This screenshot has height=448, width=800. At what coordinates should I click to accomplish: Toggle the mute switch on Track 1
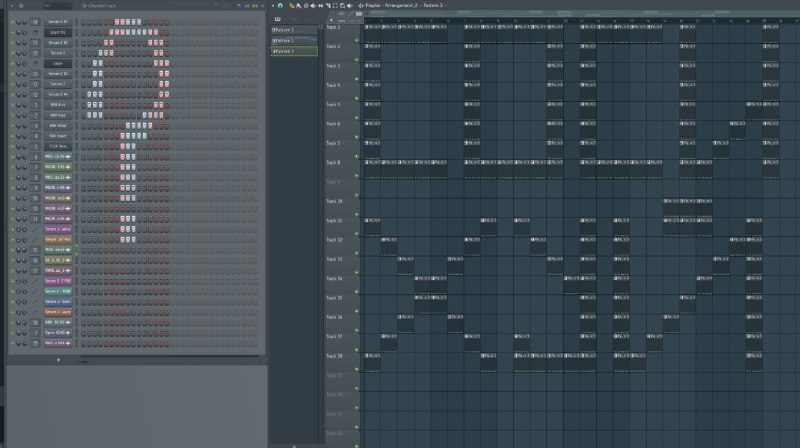357,40
